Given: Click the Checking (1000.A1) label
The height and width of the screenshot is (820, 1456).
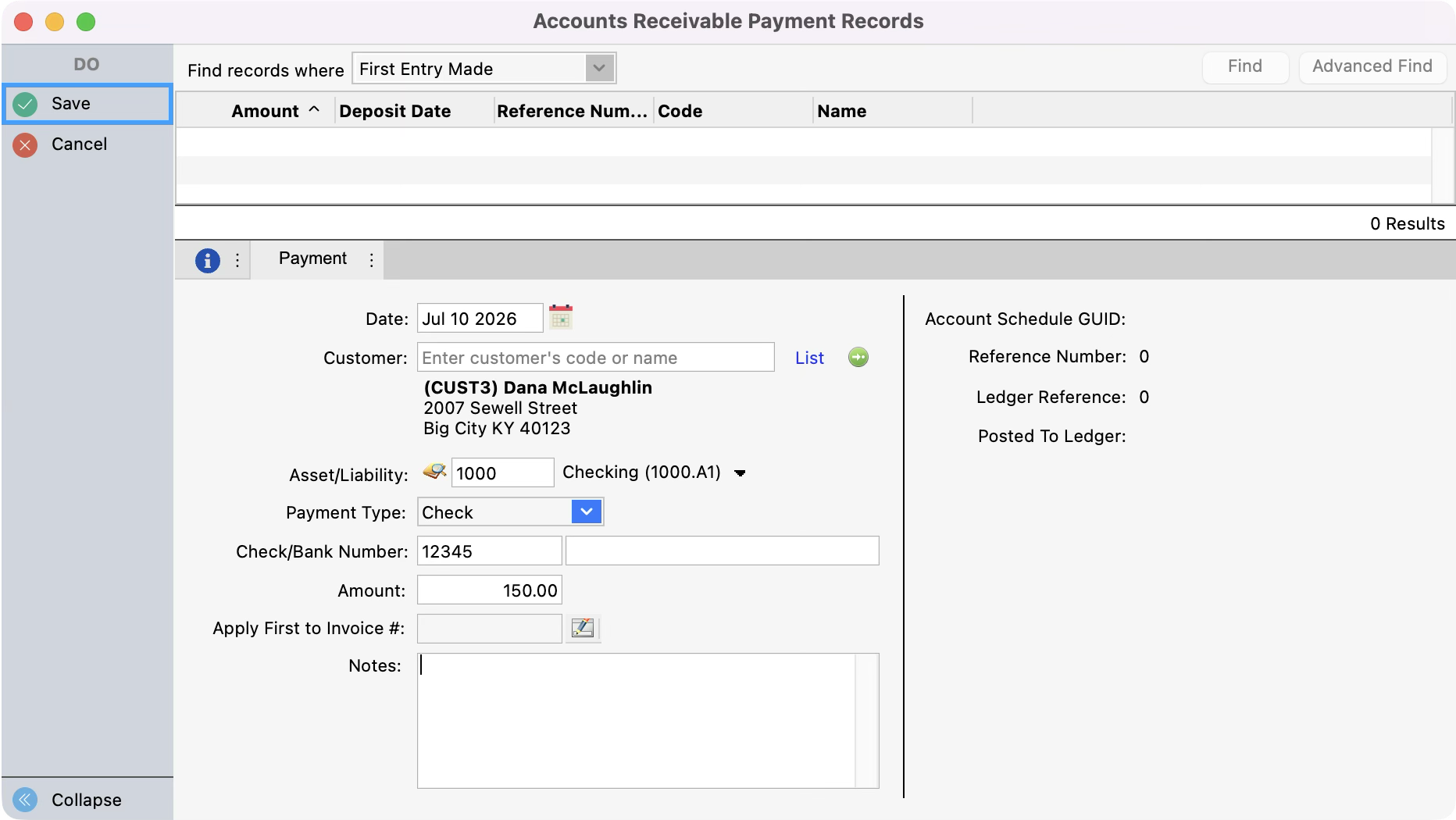Looking at the screenshot, I should tap(641, 472).
